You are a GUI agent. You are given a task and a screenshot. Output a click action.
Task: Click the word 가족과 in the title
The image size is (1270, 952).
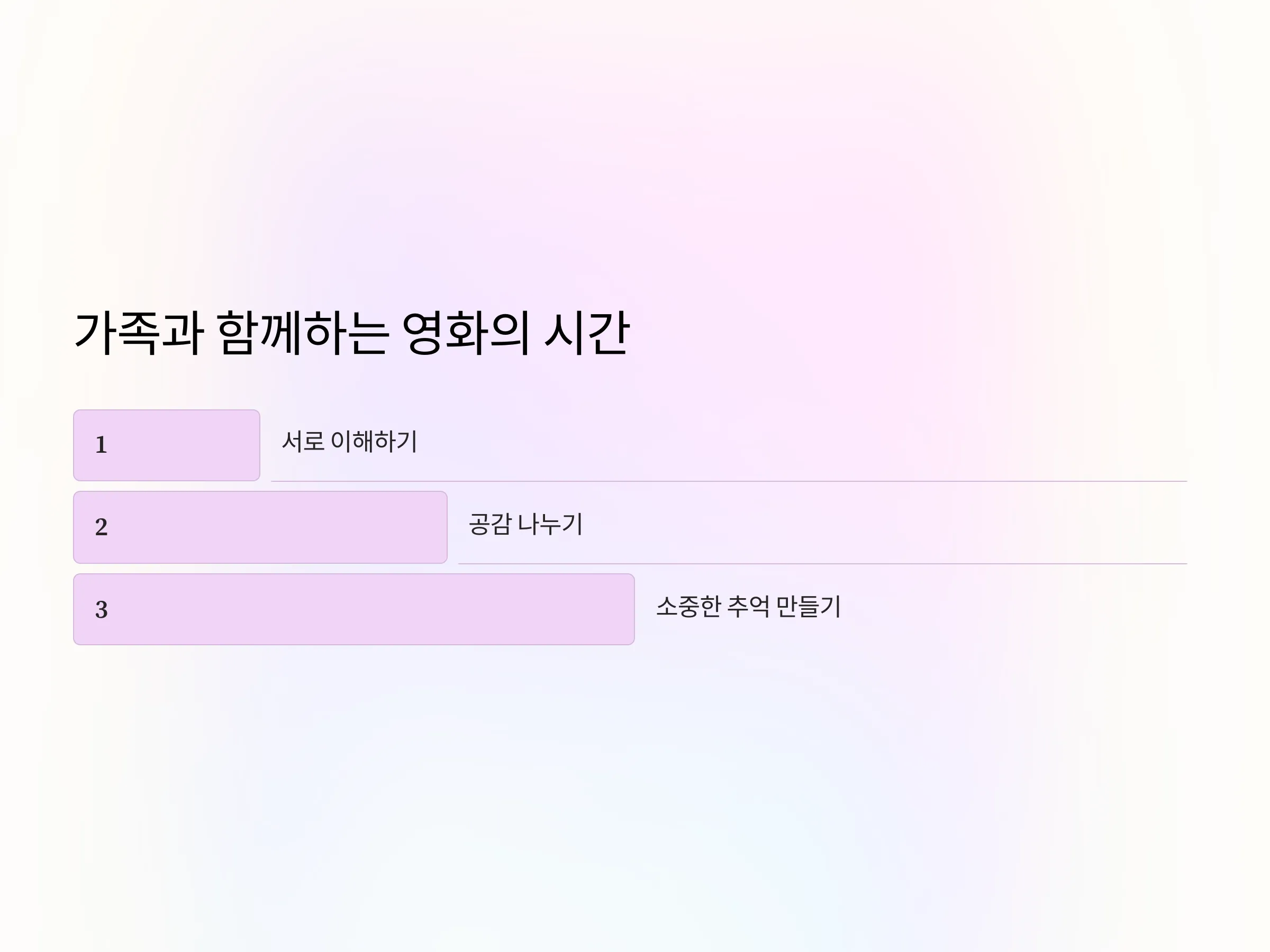click(x=139, y=333)
